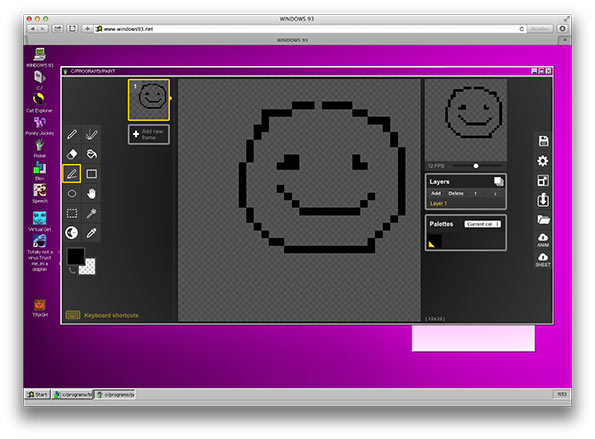The height and width of the screenshot is (439, 595).
Task: Select the Pen tool
Action: pyautogui.click(x=72, y=134)
